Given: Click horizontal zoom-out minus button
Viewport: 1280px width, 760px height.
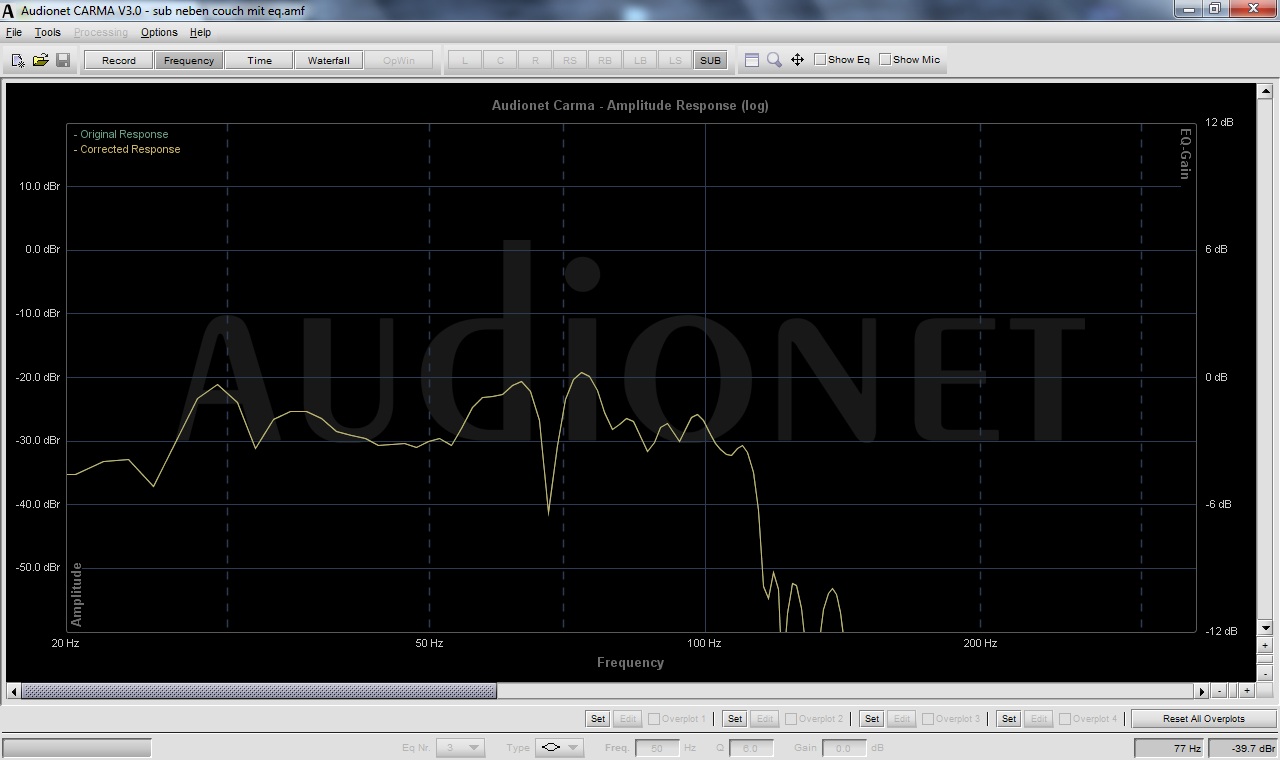Looking at the screenshot, I should tap(1219, 691).
